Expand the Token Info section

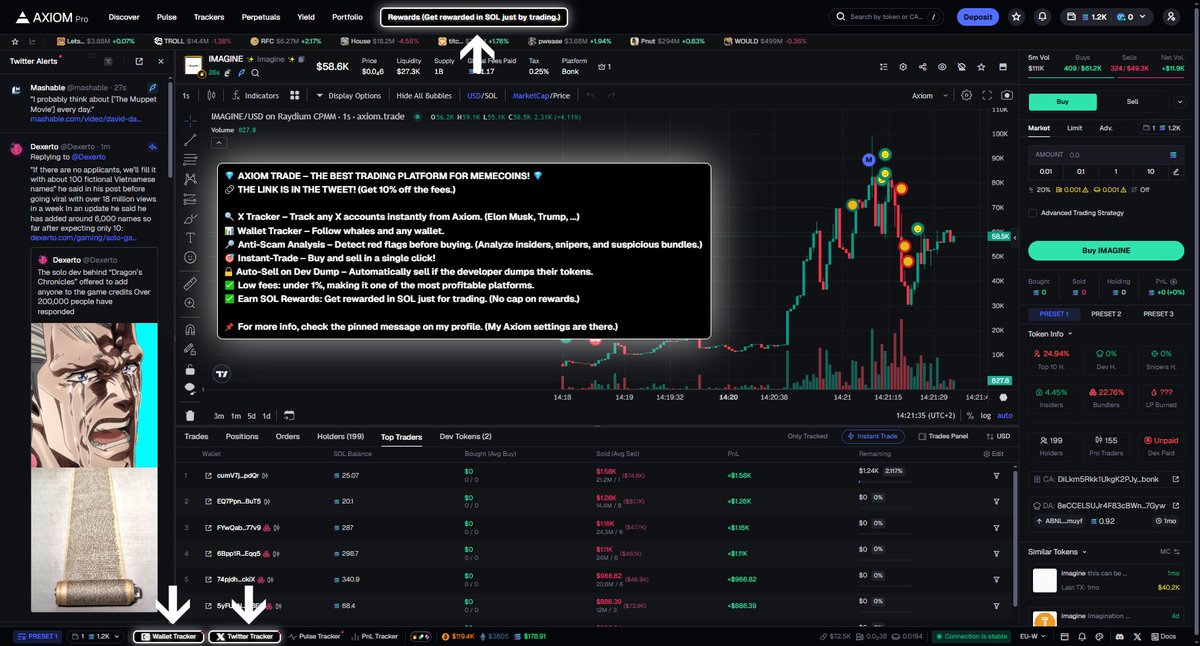1050,334
